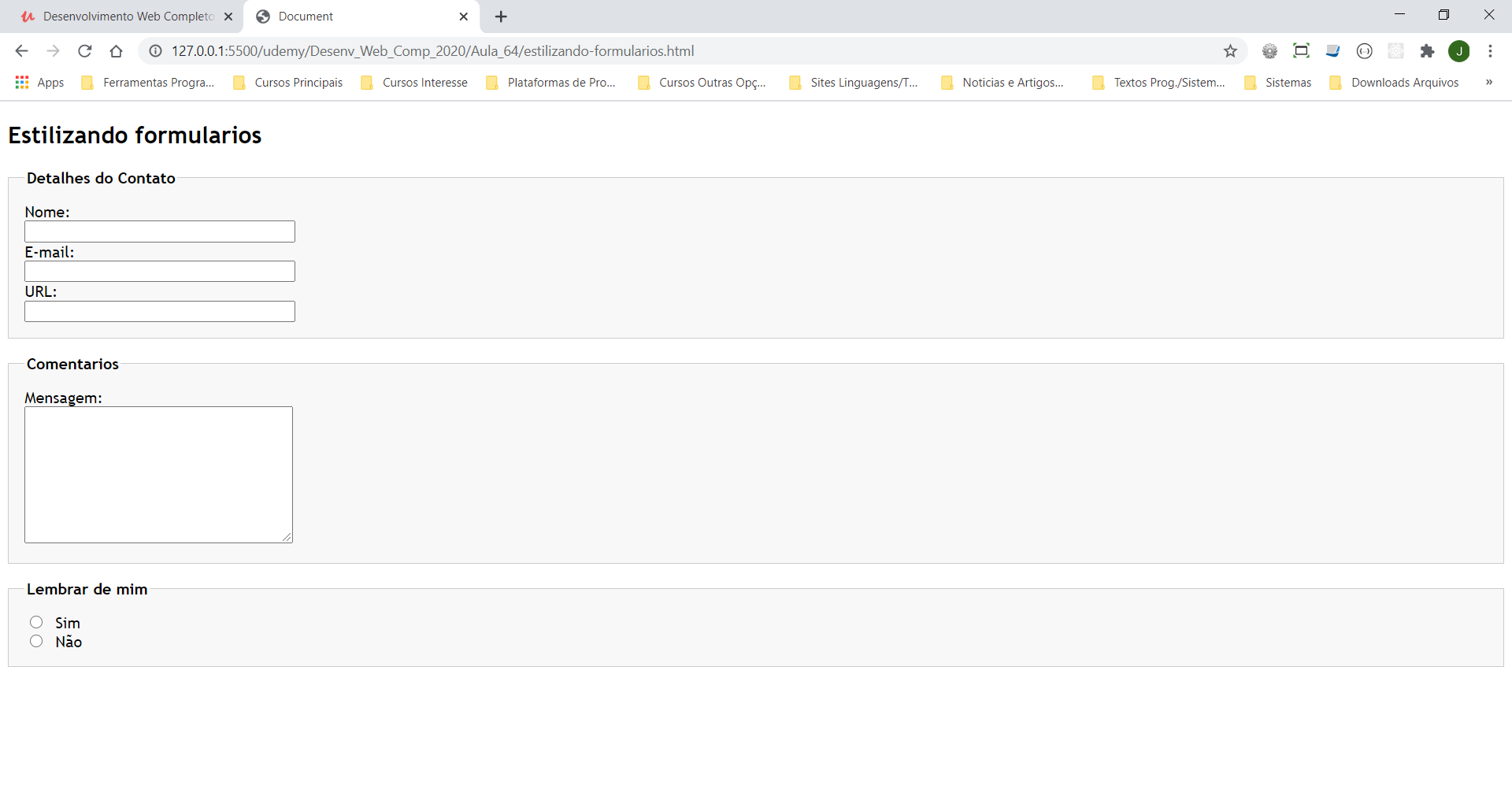Viewport: 1512px width, 811px height.
Task: Open the Cursos Principais bookmark folder
Action: [288, 83]
